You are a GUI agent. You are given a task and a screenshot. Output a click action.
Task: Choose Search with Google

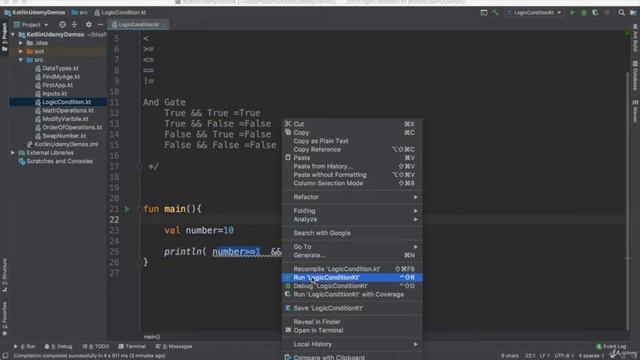click(352, 233)
